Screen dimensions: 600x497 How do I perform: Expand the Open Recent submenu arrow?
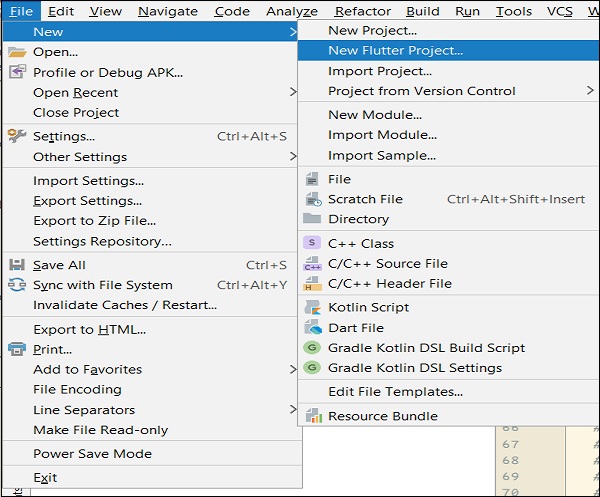[x=293, y=92]
